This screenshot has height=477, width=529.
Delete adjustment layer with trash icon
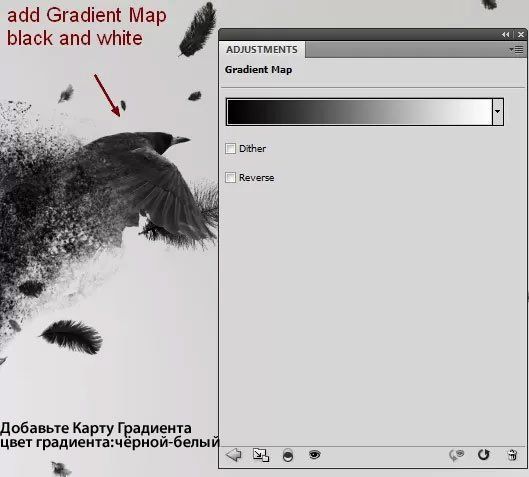click(512, 455)
